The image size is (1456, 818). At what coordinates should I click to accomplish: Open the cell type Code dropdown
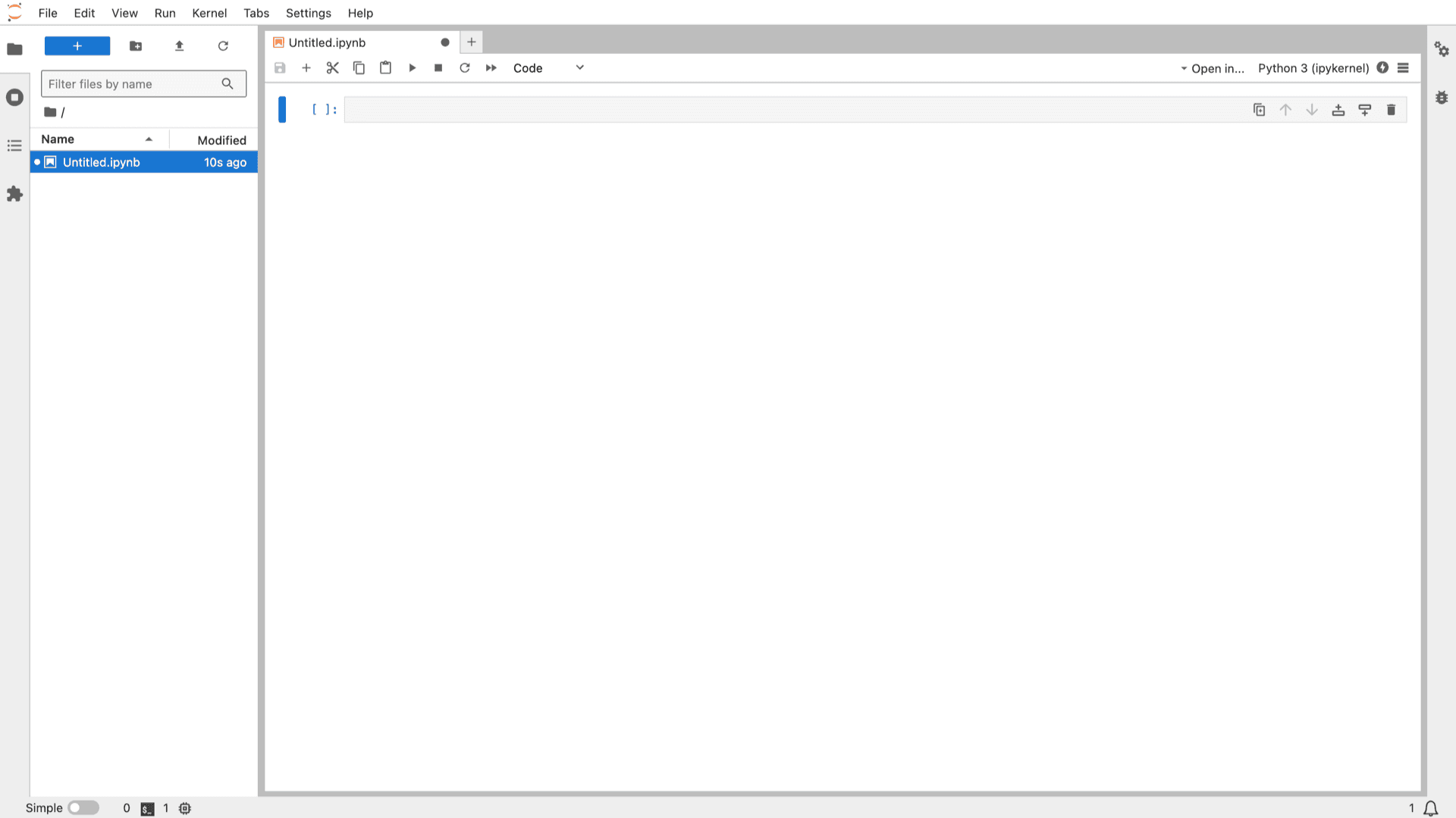(x=548, y=68)
